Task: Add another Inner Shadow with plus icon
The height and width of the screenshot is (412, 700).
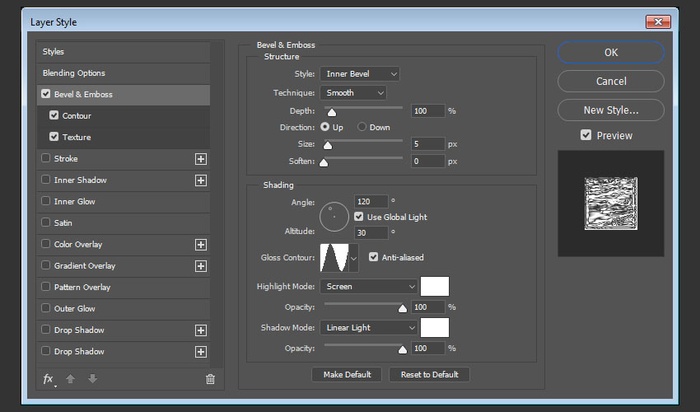Action: pos(200,181)
